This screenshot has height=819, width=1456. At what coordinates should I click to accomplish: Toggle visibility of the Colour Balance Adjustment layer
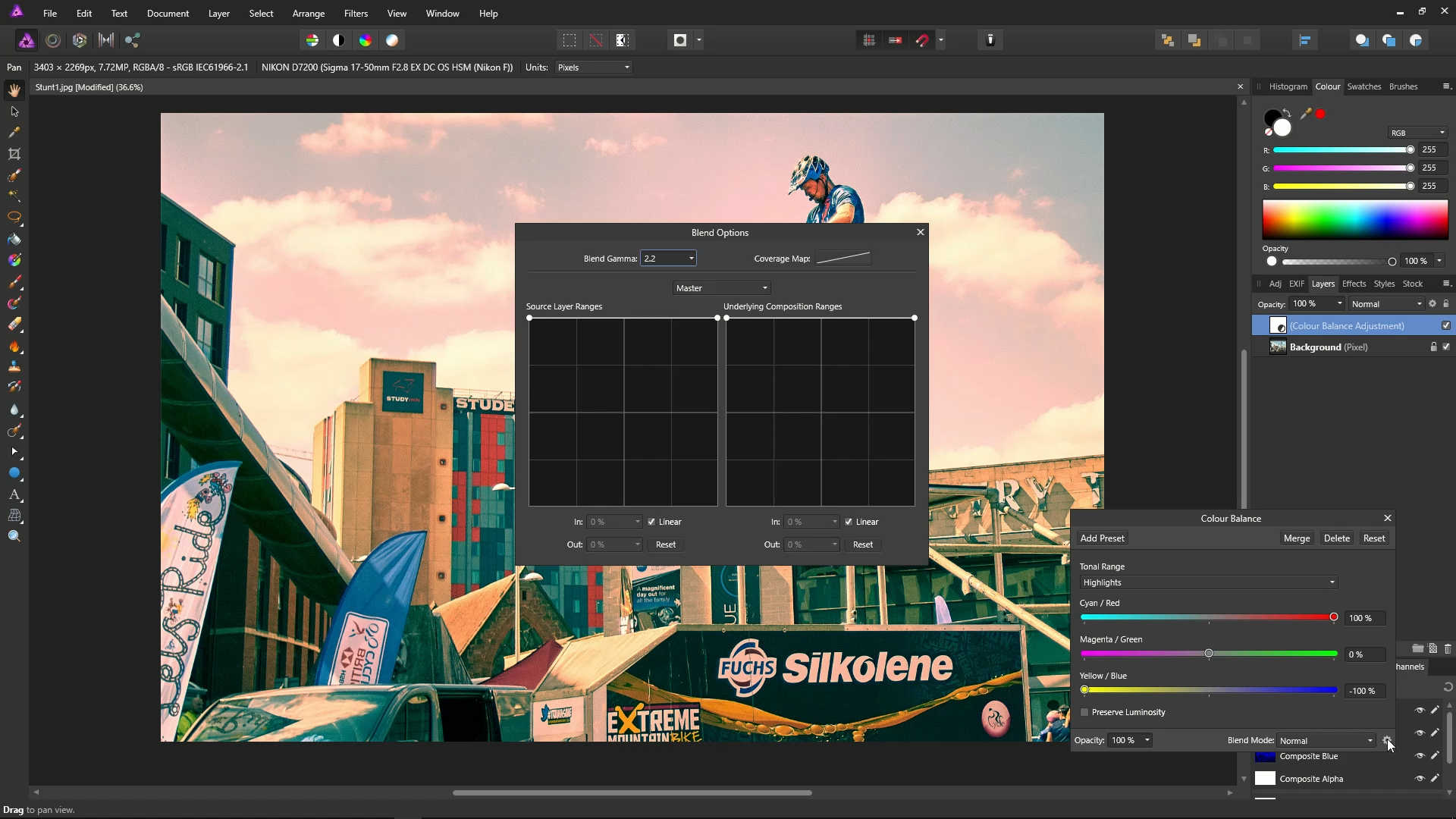click(1446, 325)
